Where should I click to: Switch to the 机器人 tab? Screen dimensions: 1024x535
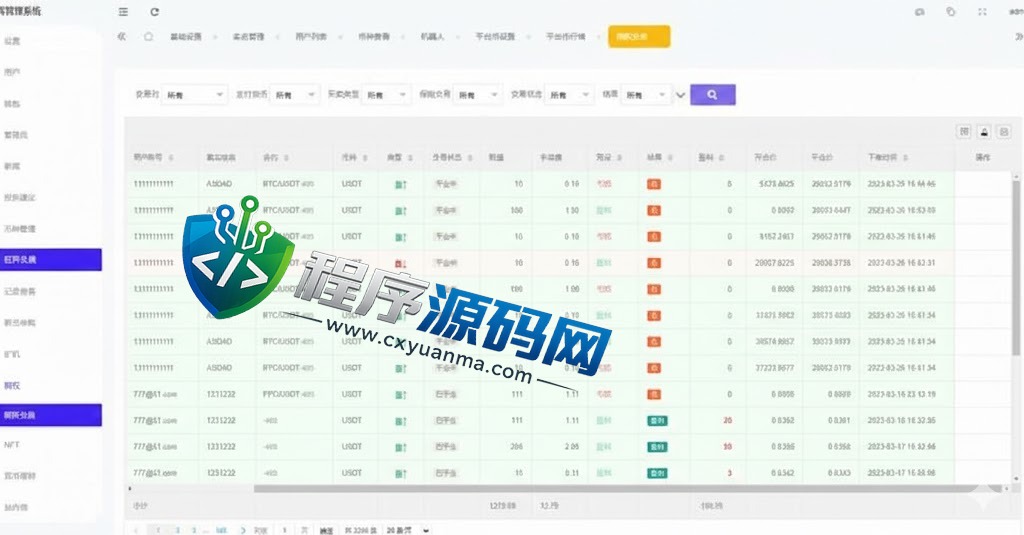(432, 37)
